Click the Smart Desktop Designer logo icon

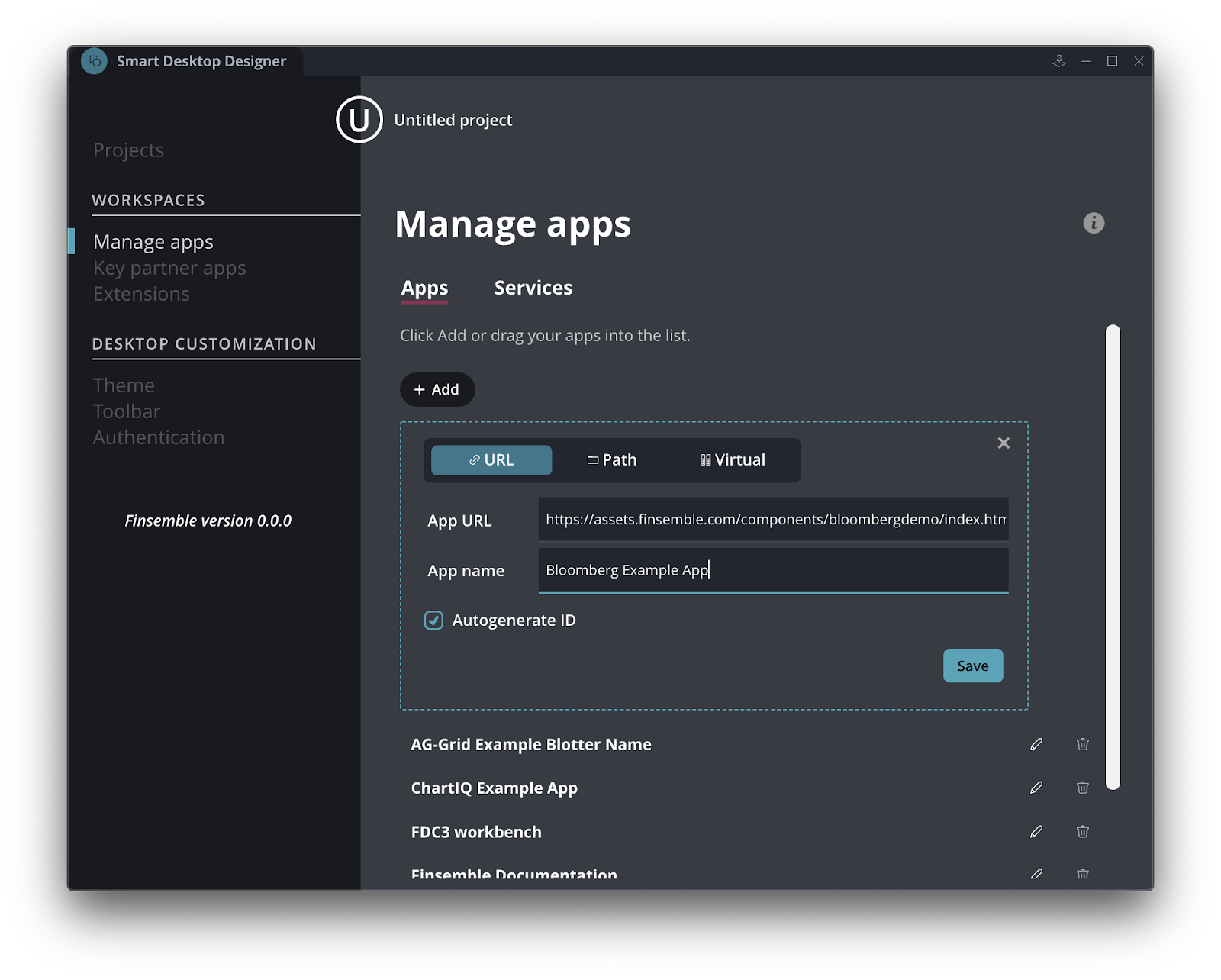[95, 61]
